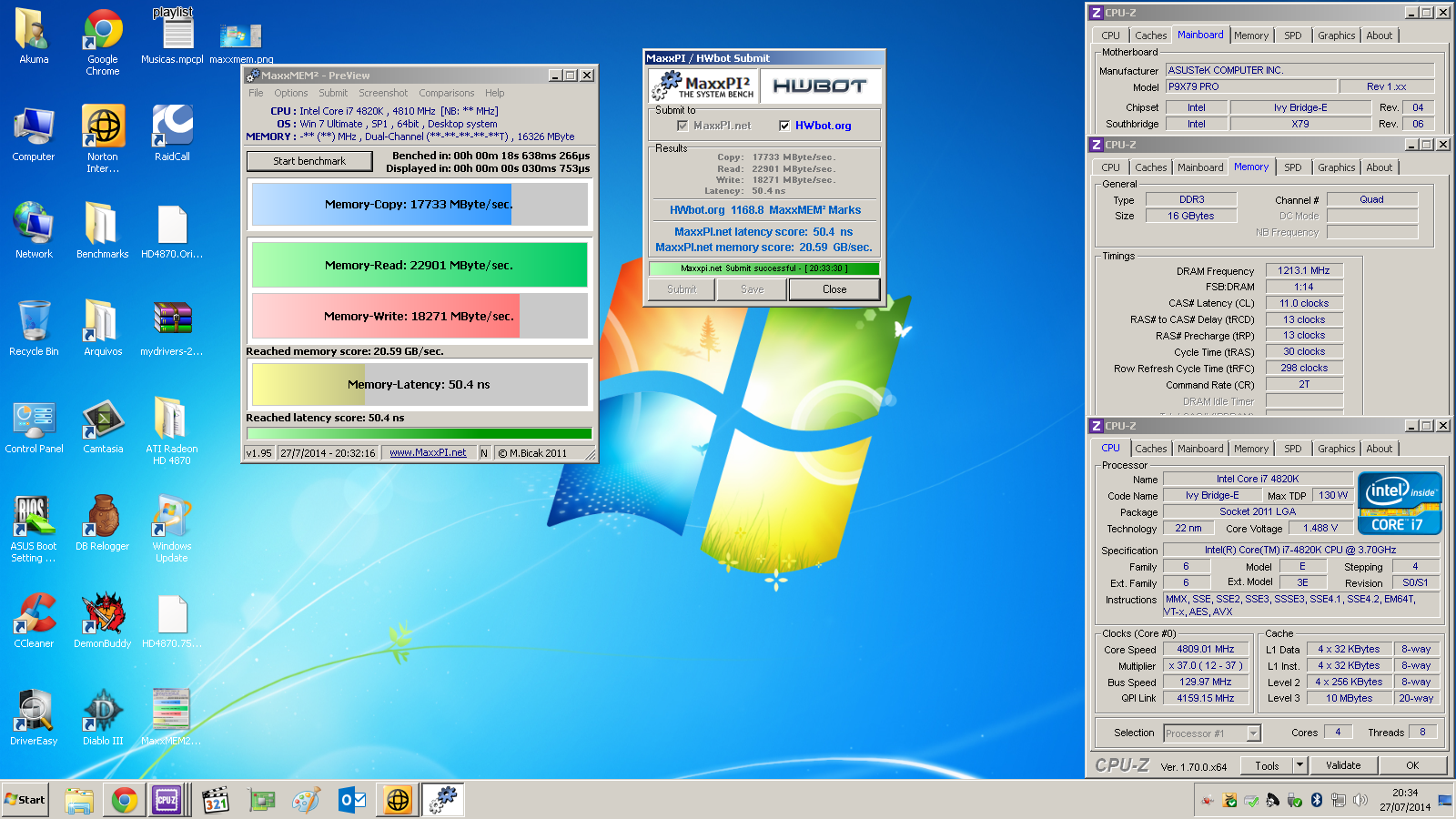1456x819 pixels.
Task: Open the Akuma folder on desktop
Action: point(34,36)
